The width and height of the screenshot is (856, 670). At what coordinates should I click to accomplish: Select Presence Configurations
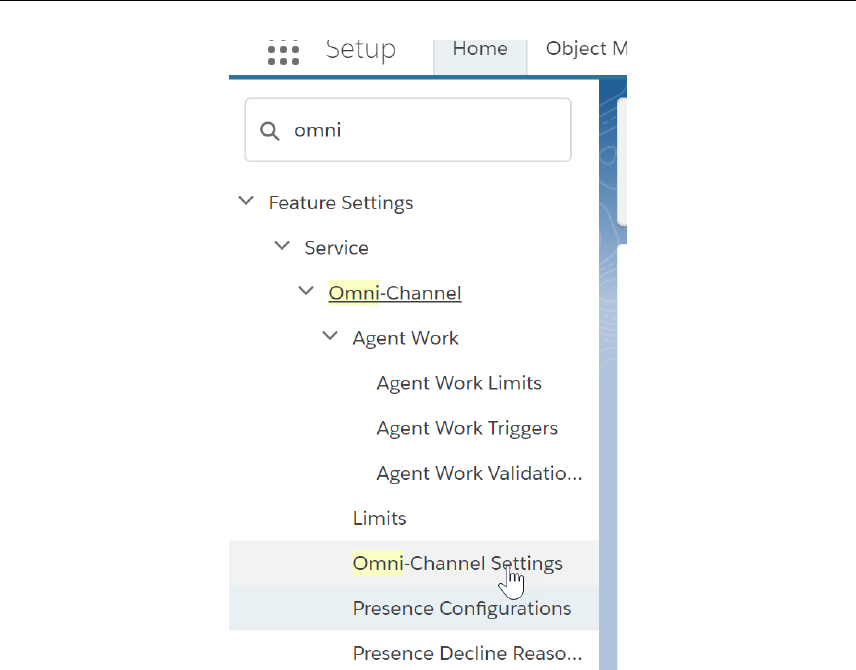[462, 608]
